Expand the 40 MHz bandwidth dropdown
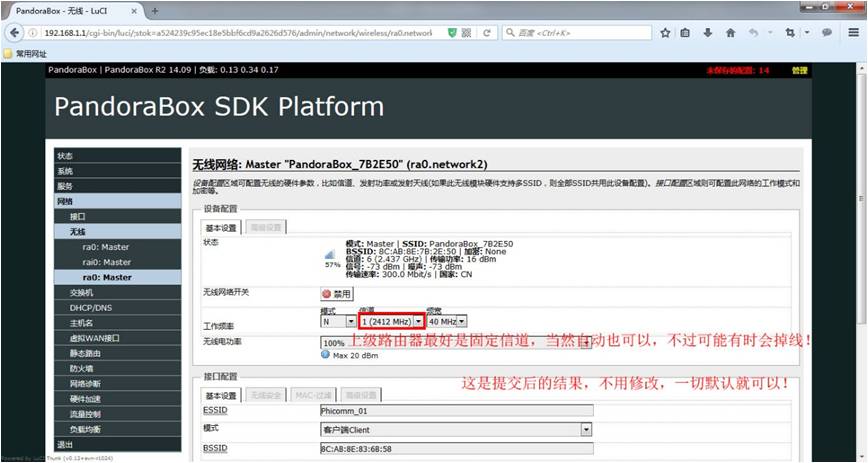 pos(447,321)
